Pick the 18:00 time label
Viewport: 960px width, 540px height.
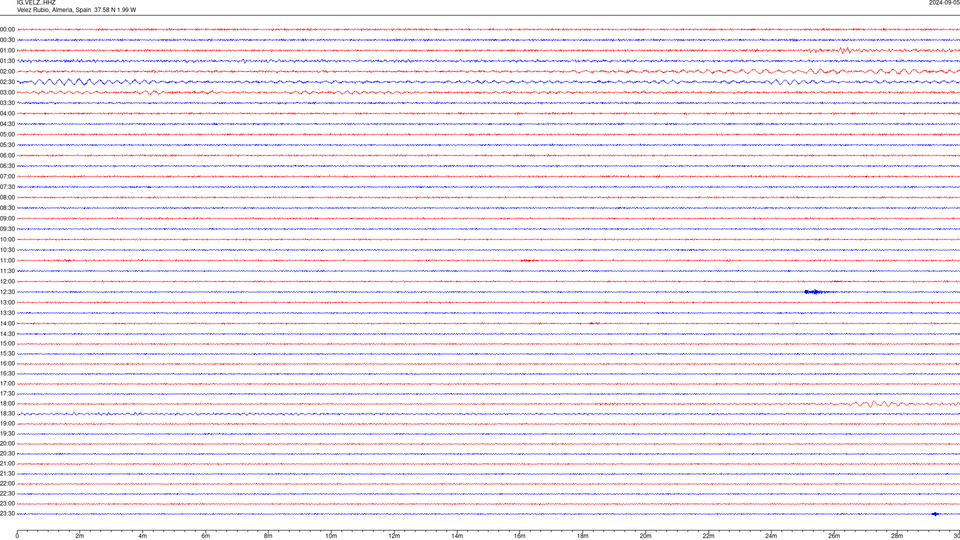tap(7, 403)
